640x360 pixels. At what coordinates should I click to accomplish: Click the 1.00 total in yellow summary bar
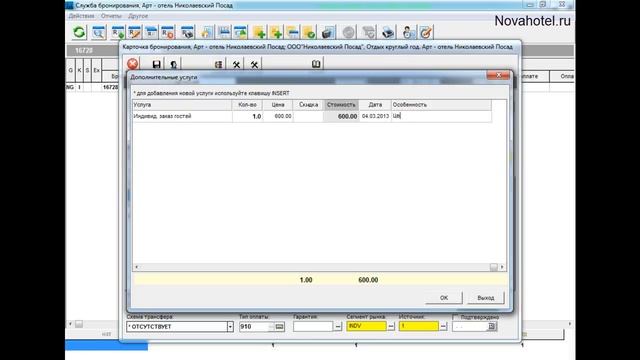point(306,280)
